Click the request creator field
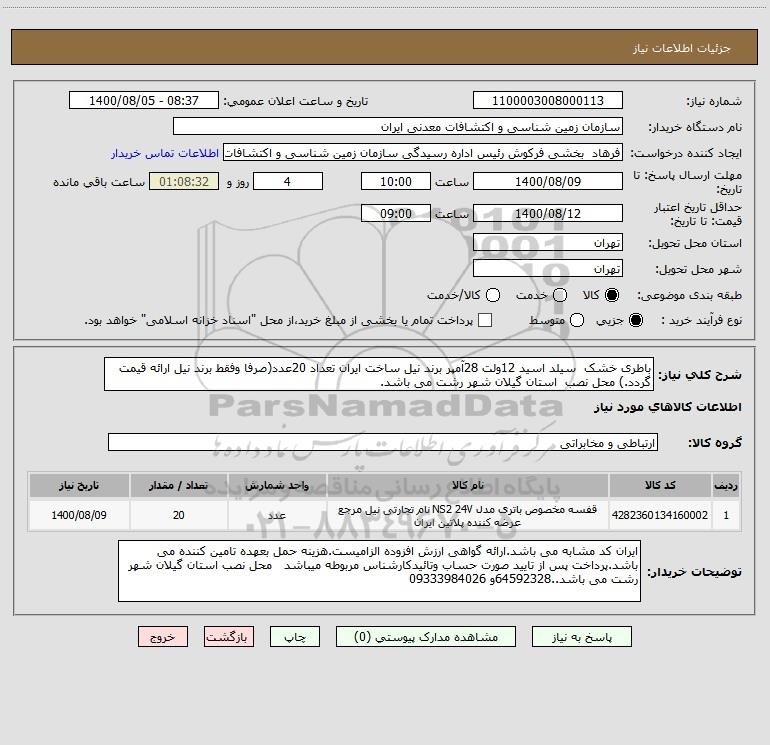Screen dimensions: 770x745 423,152
